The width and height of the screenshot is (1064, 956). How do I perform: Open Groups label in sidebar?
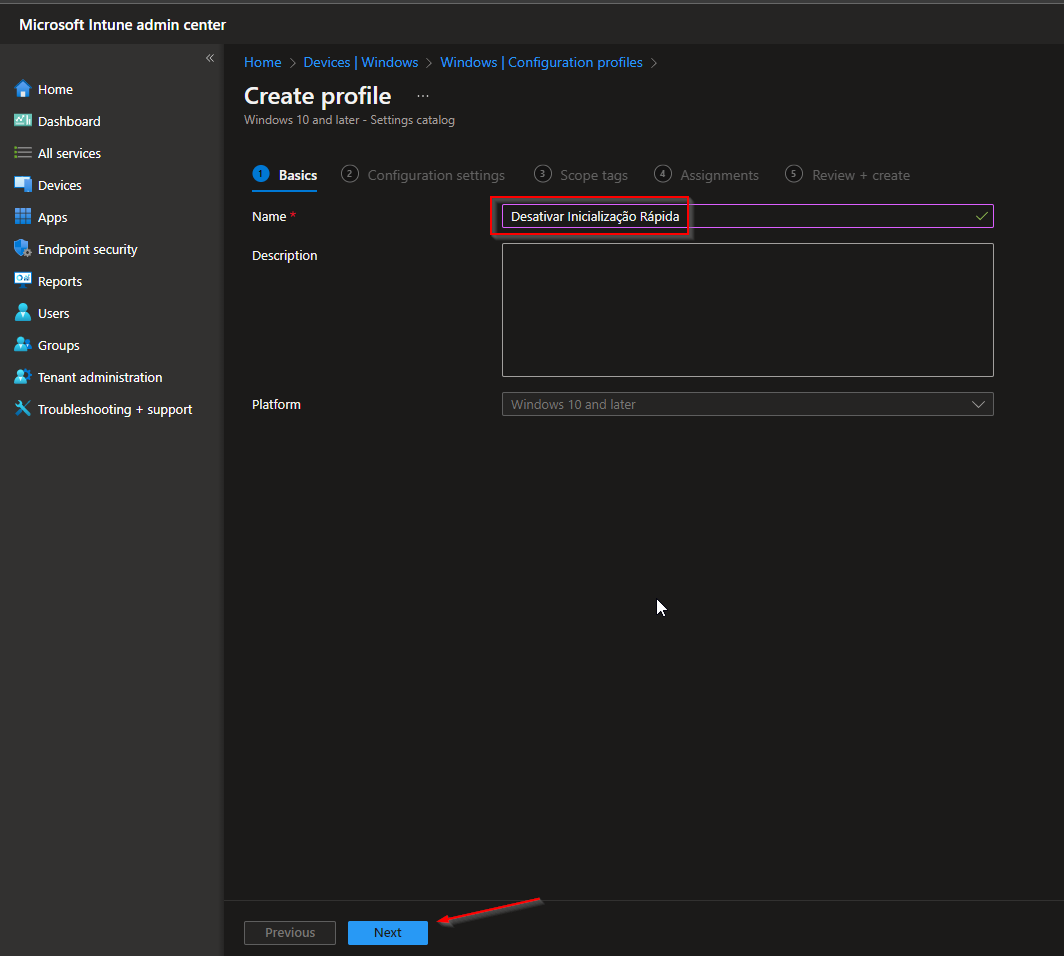pos(58,345)
